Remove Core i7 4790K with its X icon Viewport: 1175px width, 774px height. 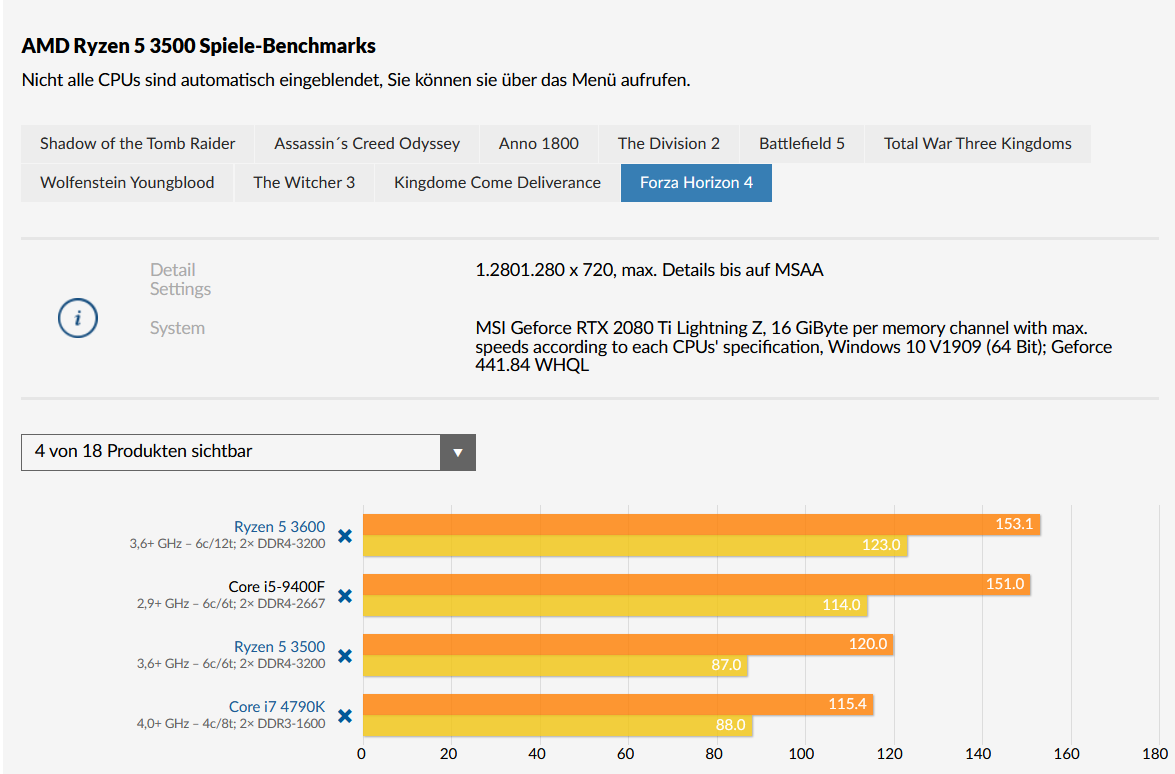click(345, 716)
